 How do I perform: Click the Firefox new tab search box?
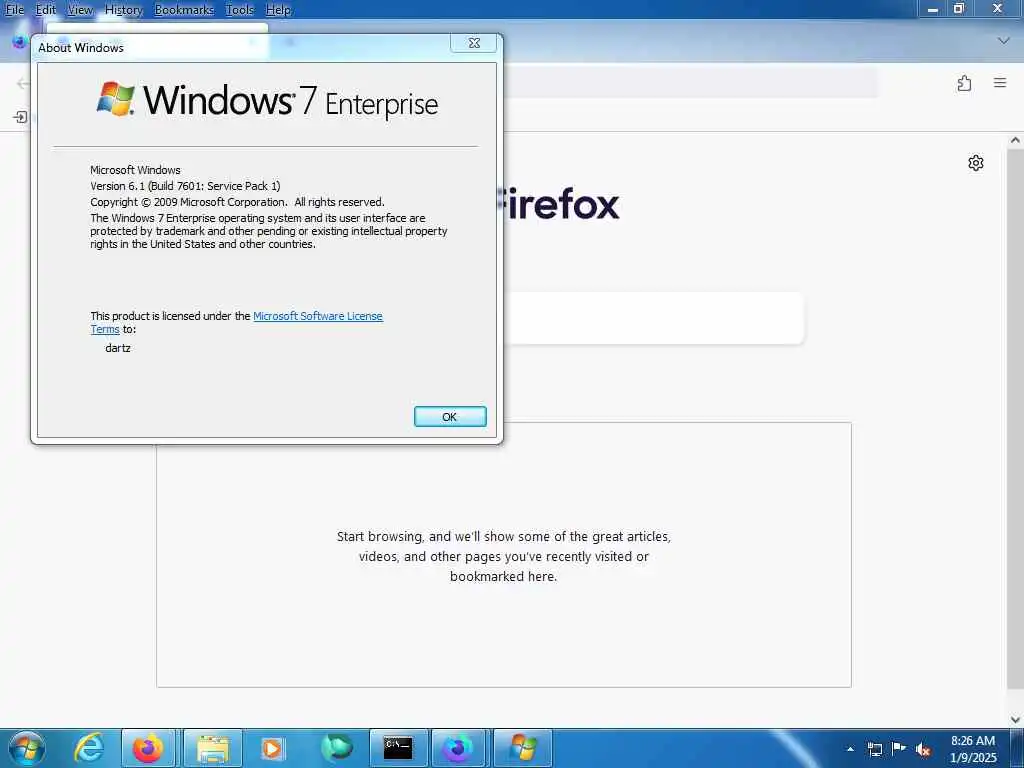653,318
